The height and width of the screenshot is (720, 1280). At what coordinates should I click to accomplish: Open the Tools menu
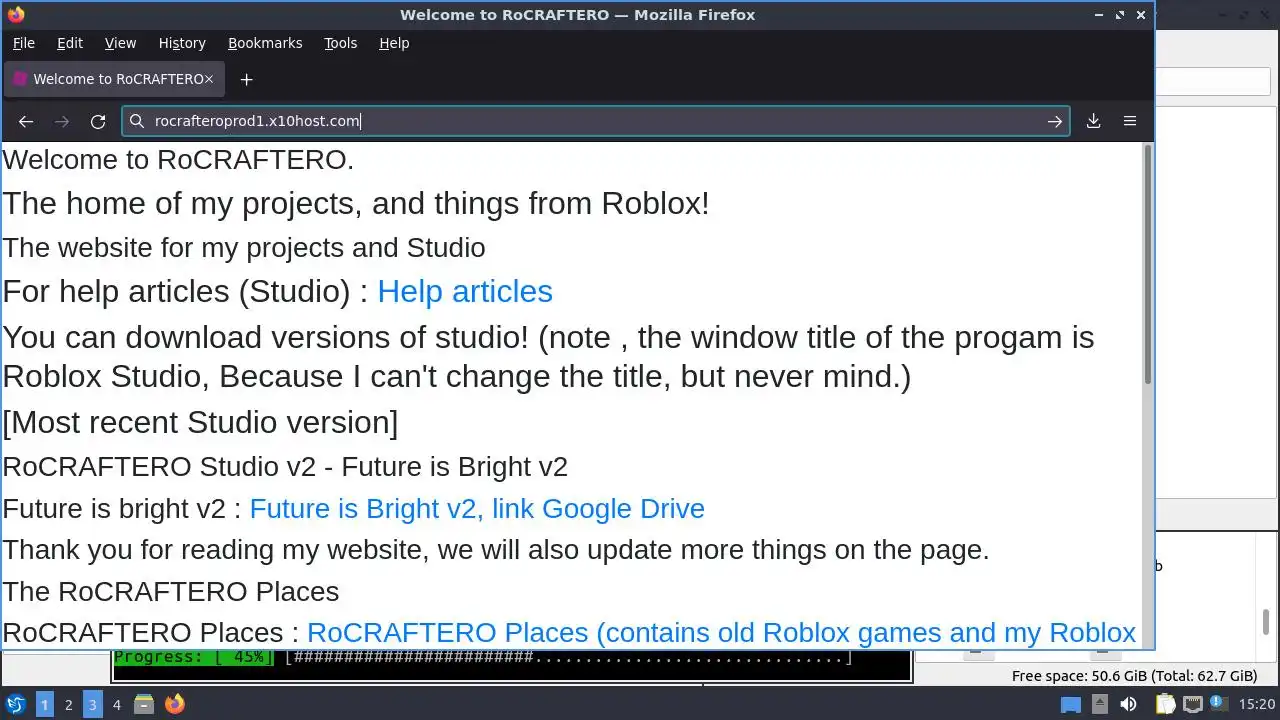tap(340, 43)
